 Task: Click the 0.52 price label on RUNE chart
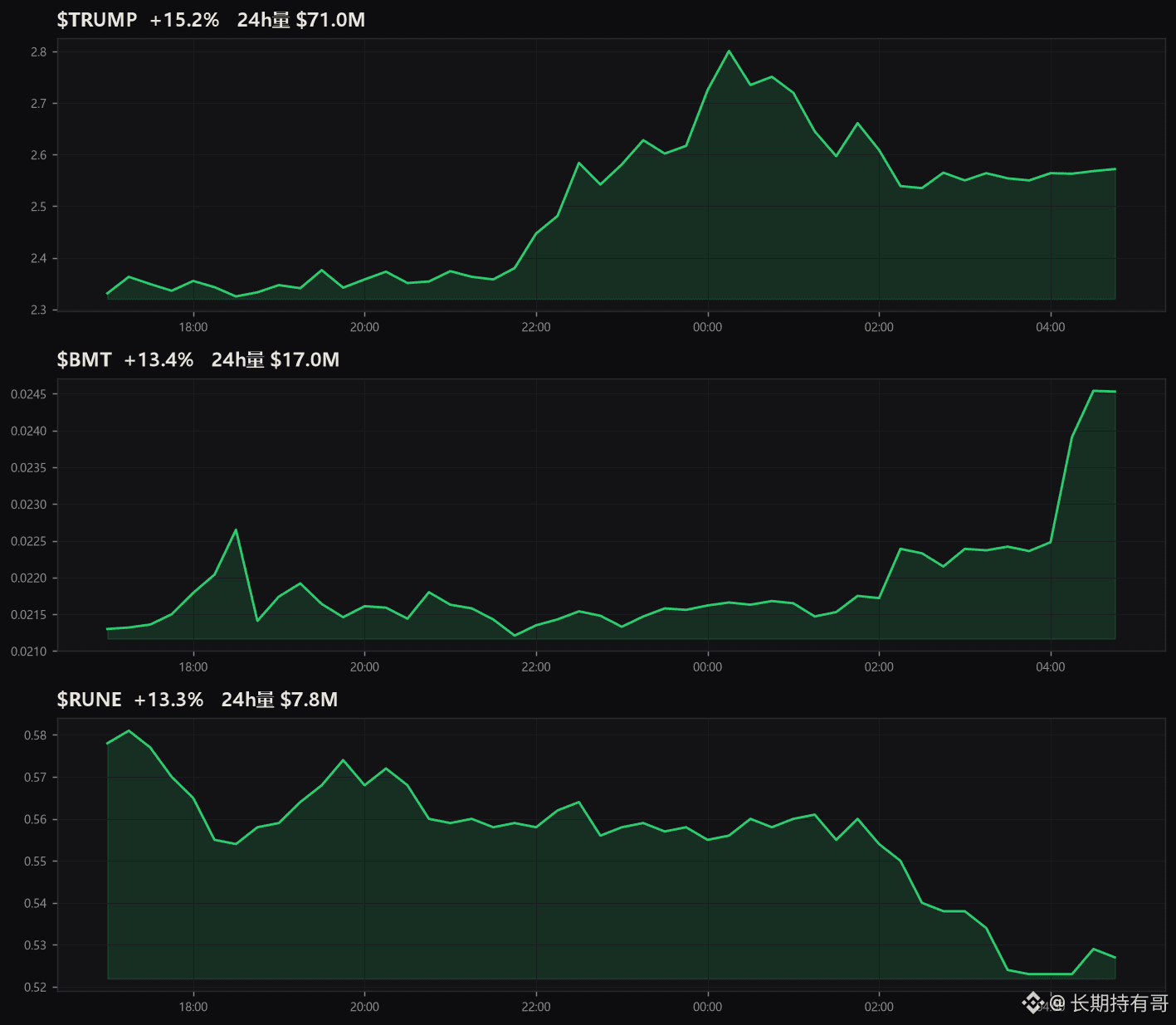36,987
